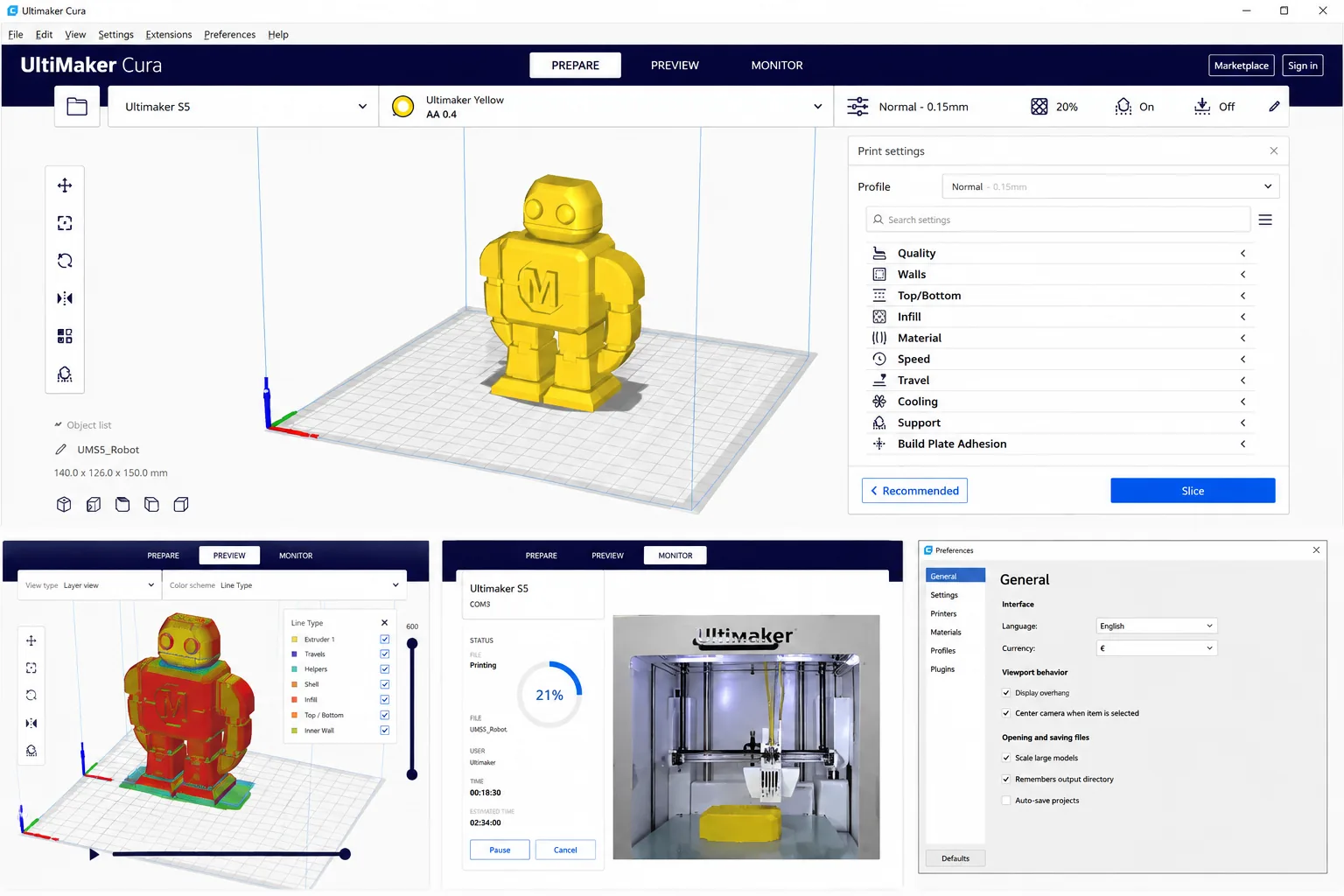Click the print profile sliders icon

pos(857,107)
